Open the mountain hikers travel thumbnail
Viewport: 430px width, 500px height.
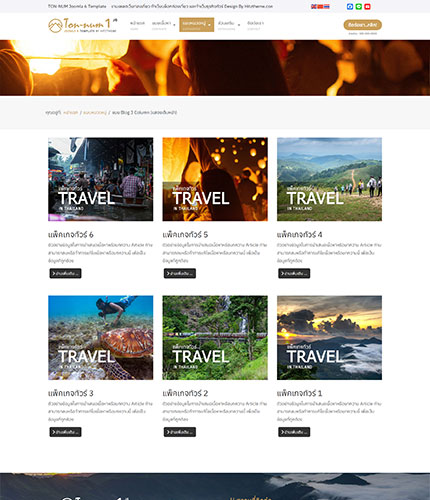(x=329, y=179)
